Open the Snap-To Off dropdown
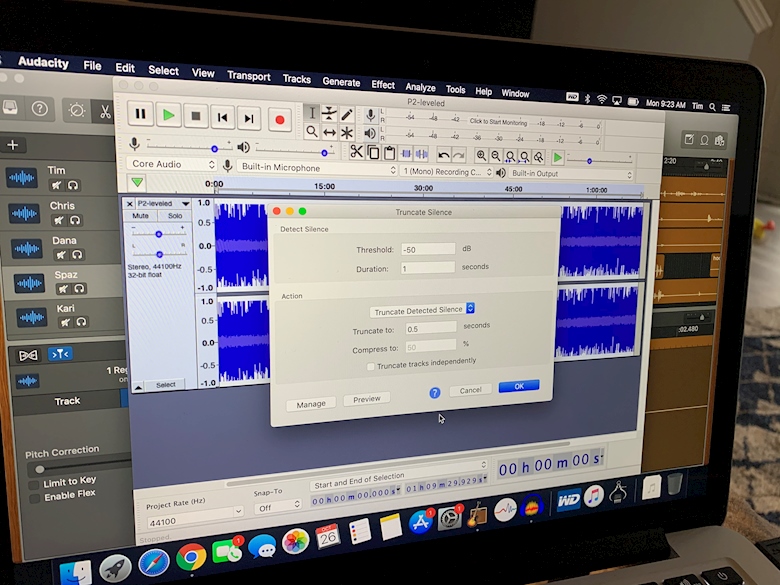 click(x=278, y=507)
